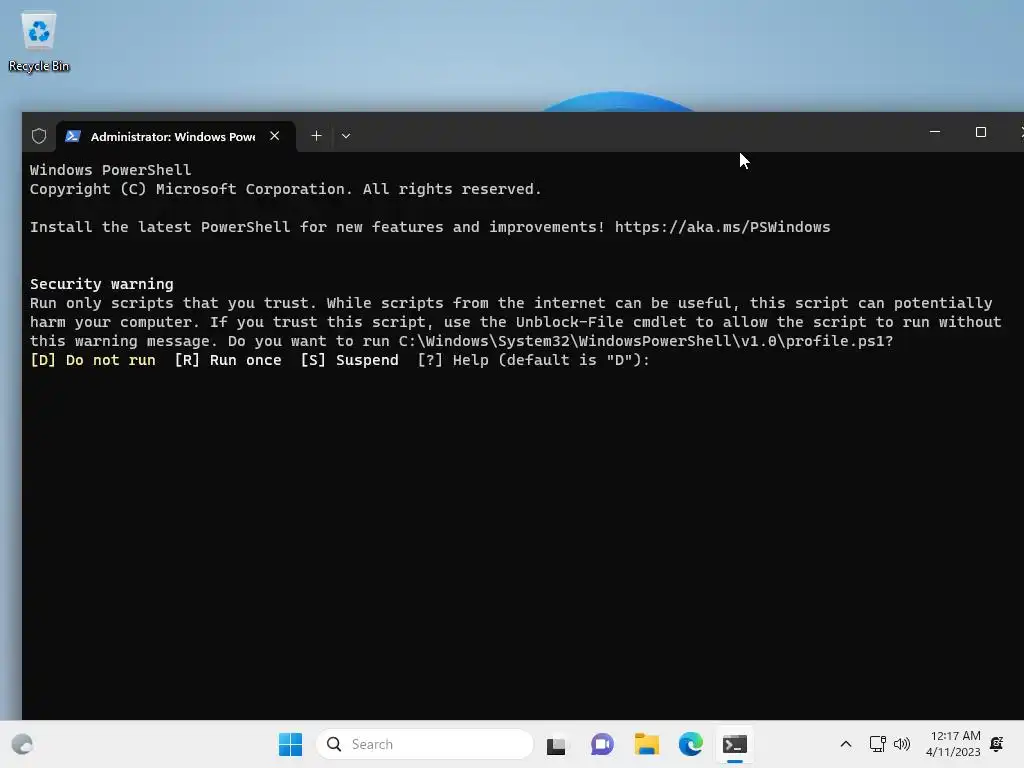Show hidden system tray icons
This screenshot has height=768, width=1024.
[x=846, y=744]
